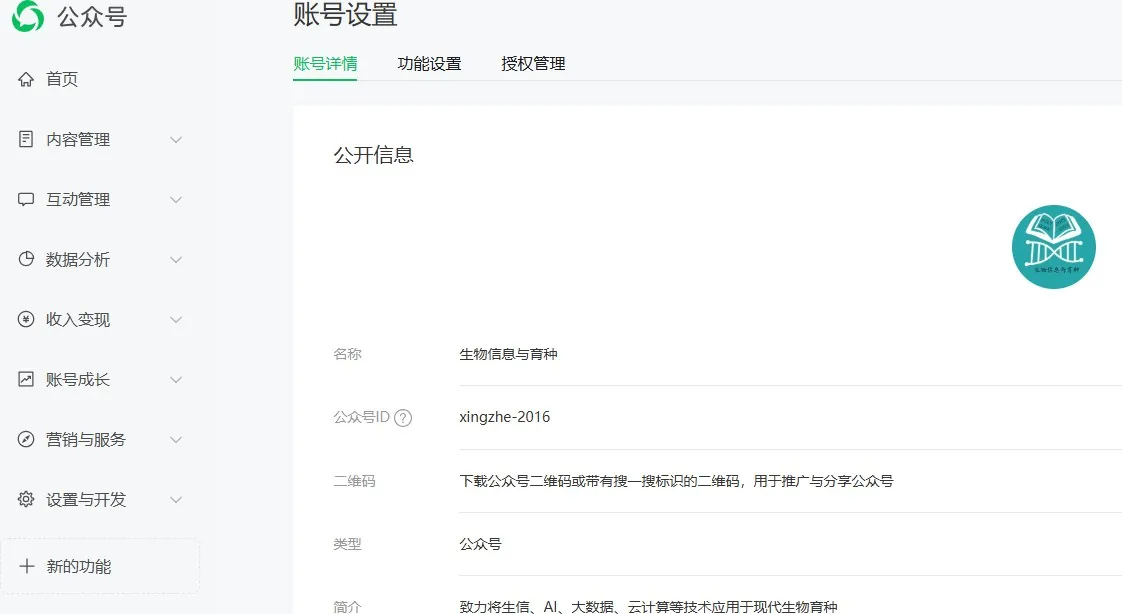Viewport: 1122px width, 614px height.
Task: Expand the 内容管理 chevron
Action: 175,140
